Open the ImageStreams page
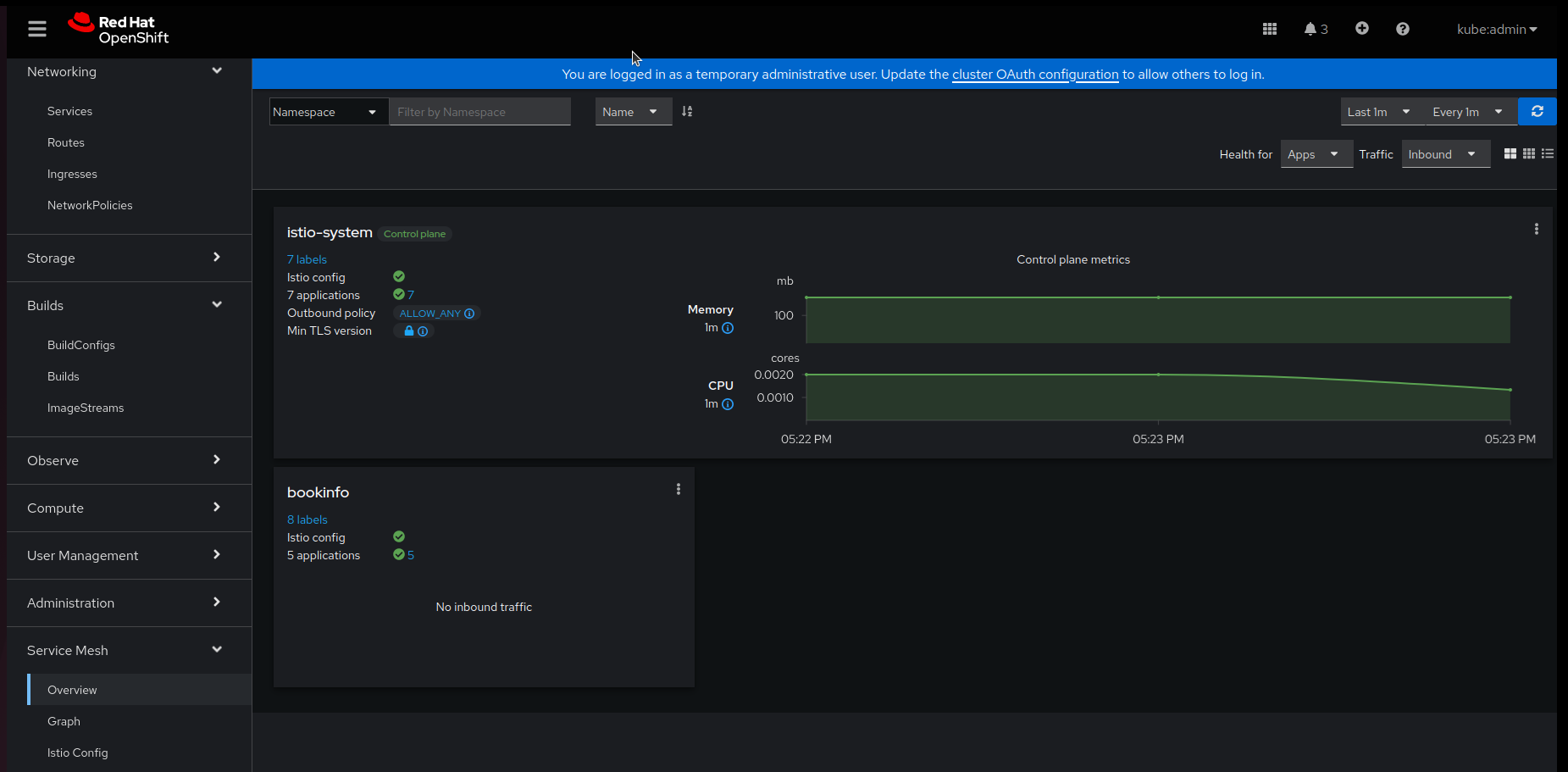Image resolution: width=1568 pixels, height=772 pixels. [x=86, y=408]
